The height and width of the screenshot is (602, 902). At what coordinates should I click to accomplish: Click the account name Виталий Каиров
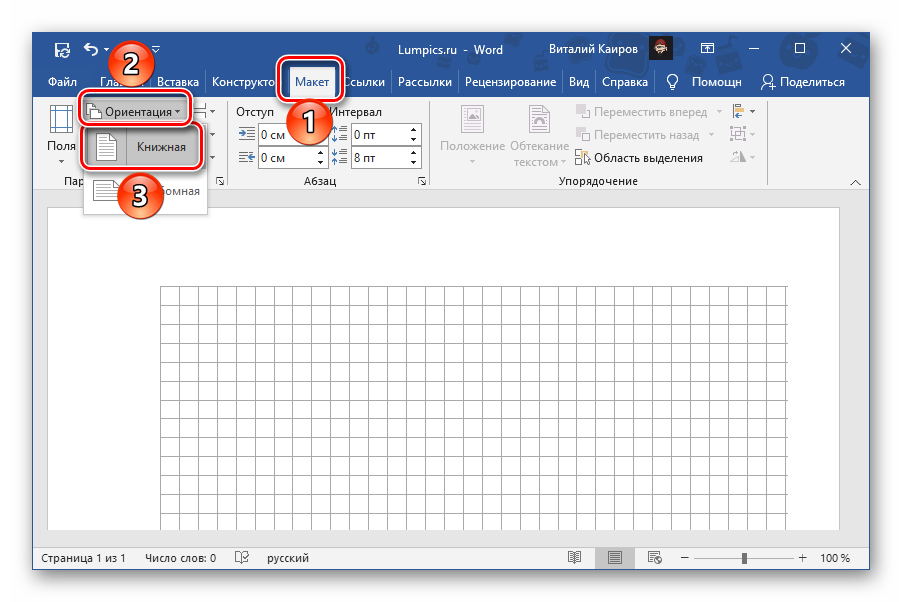[x=593, y=49]
